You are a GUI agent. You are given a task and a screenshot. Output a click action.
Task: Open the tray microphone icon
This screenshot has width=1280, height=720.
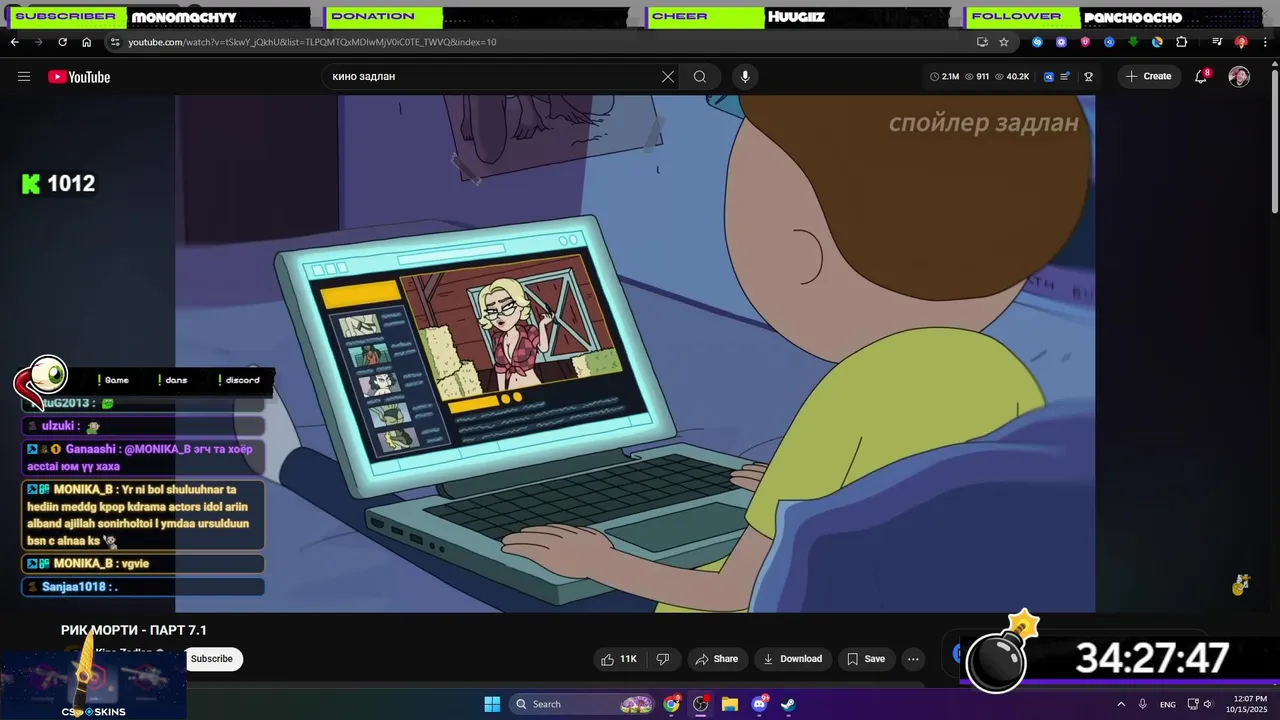coord(1143,704)
